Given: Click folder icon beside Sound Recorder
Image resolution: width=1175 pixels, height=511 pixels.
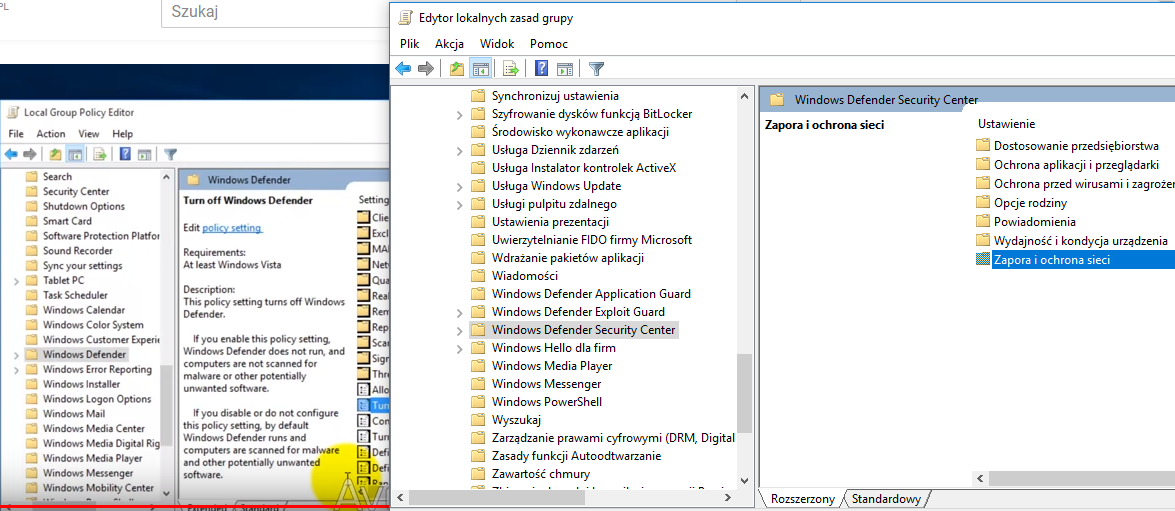Looking at the screenshot, I should pyautogui.click(x=31, y=251).
